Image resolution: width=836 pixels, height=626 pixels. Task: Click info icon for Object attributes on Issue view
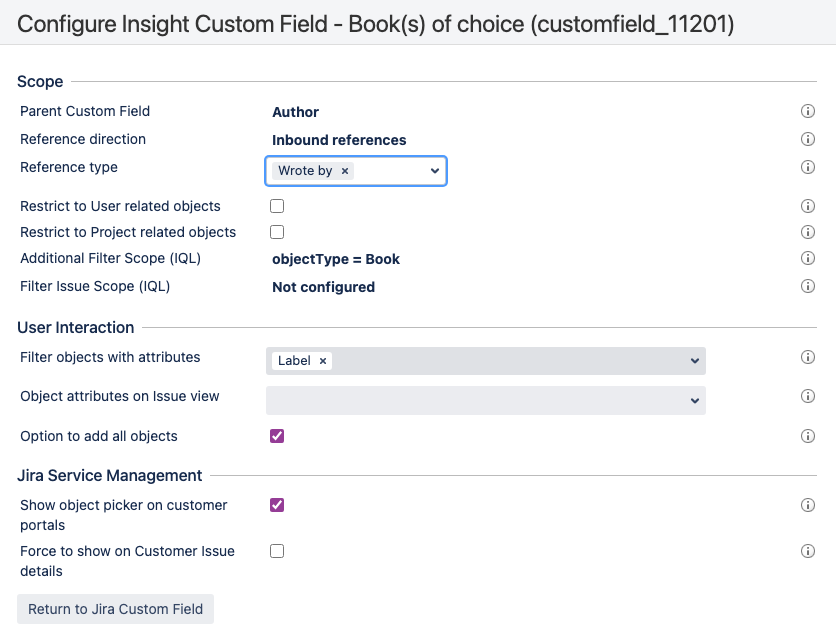(808, 396)
